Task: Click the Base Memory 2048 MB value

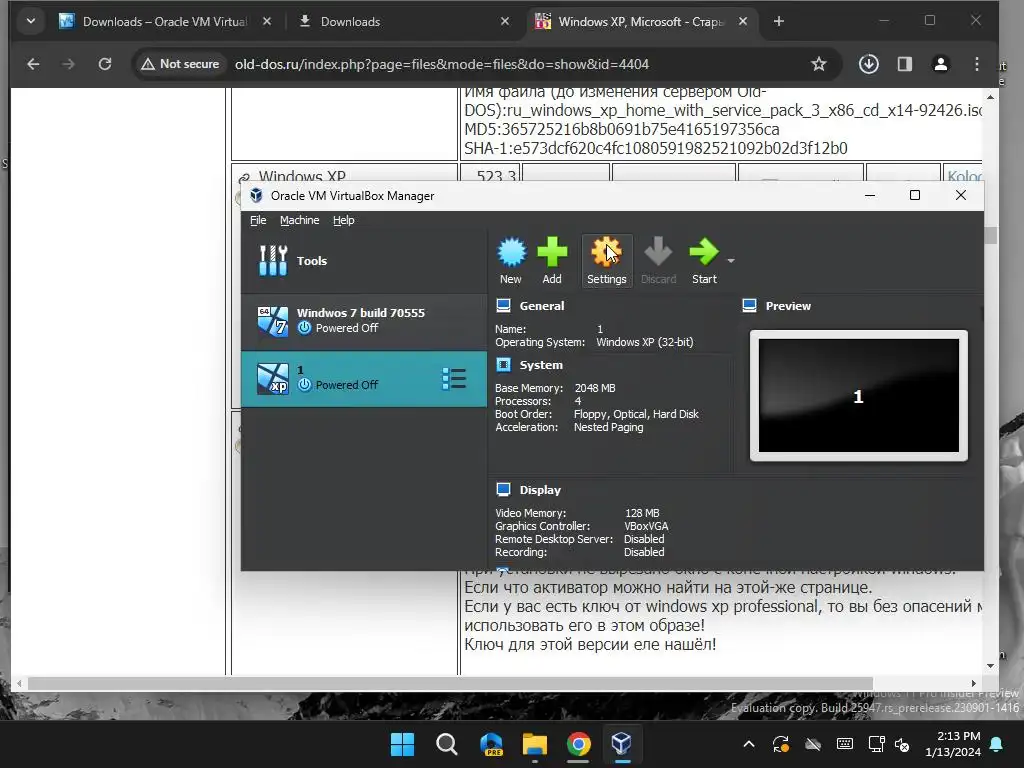Action: (x=595, y=388)
